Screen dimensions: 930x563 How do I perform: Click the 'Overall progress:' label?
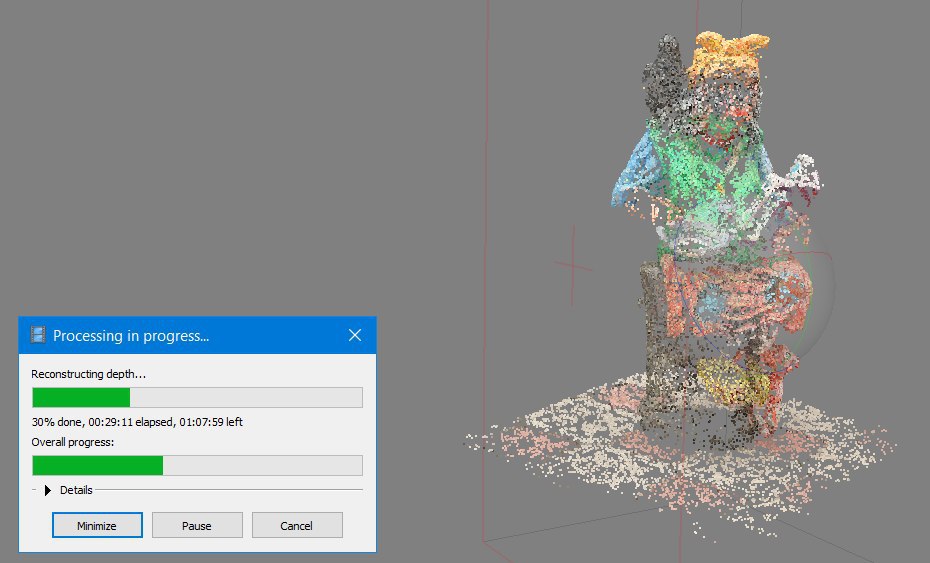[72, 442]
